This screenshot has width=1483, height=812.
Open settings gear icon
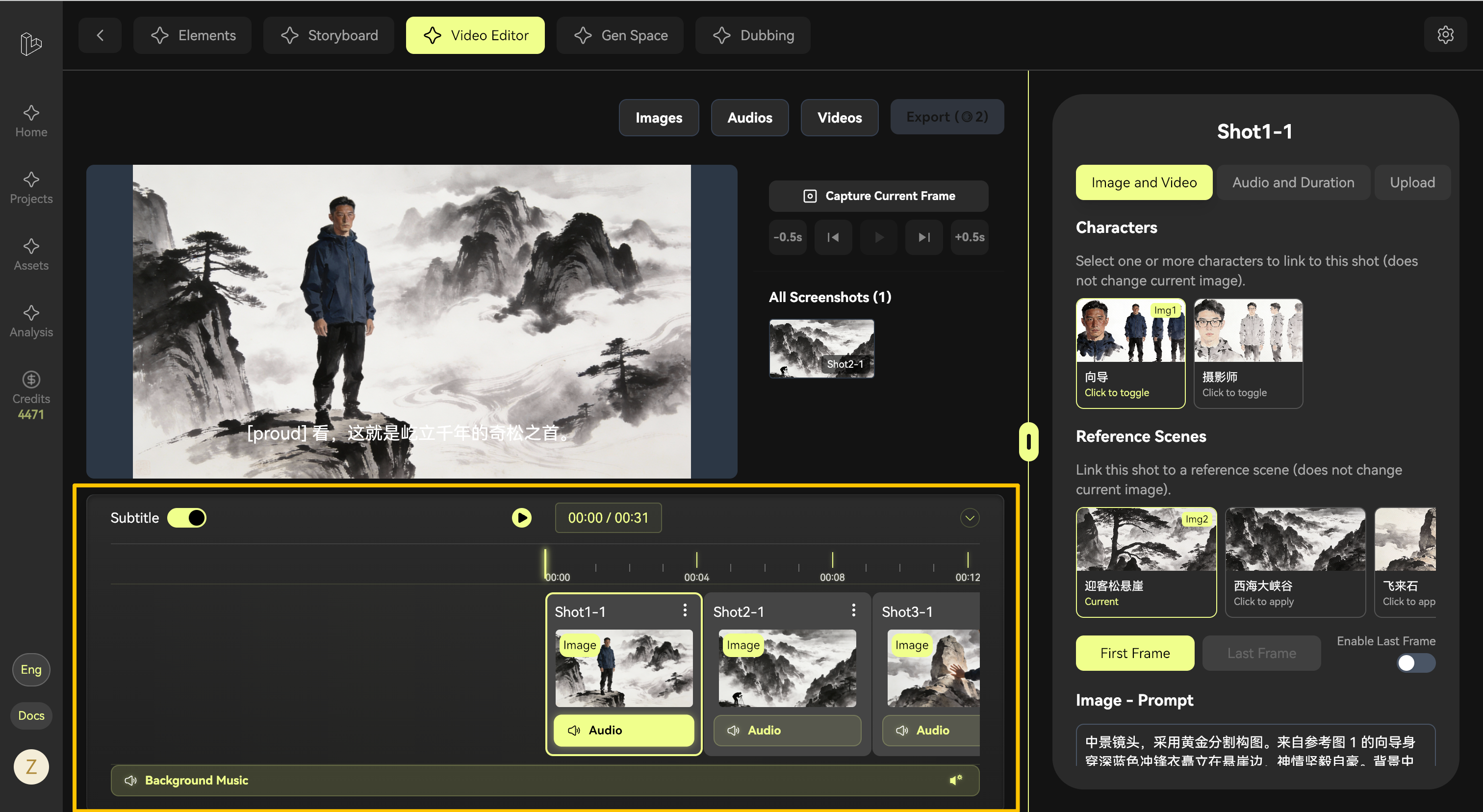(x=1445, y=35)
